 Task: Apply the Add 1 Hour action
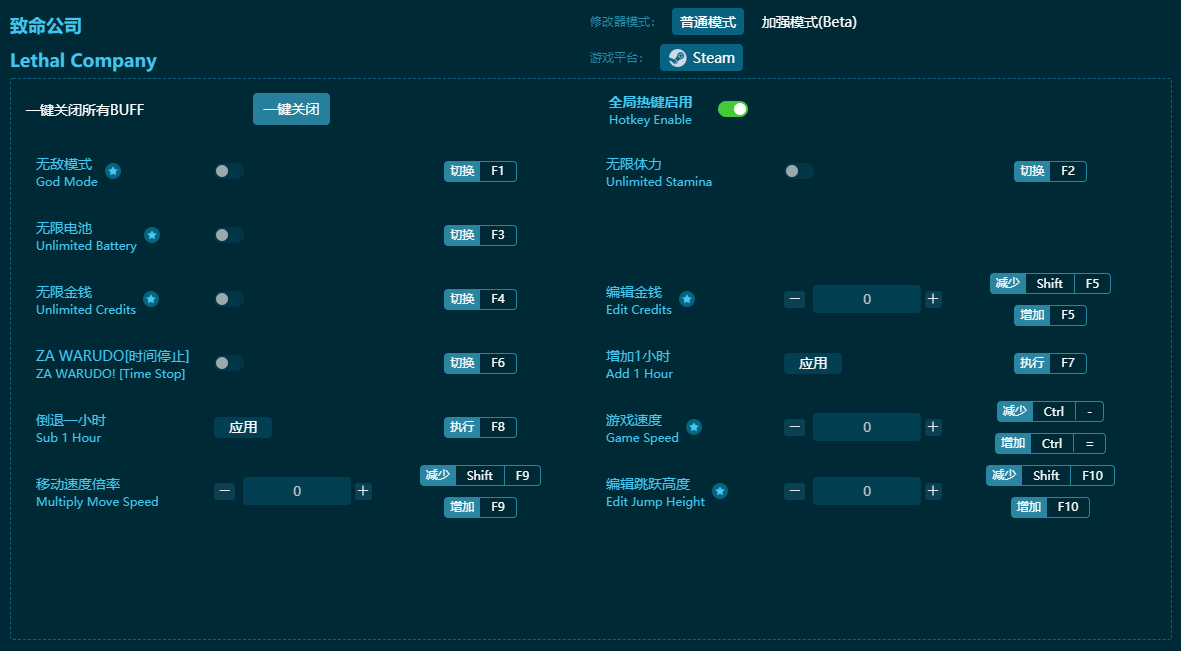(x=812, y=363)
